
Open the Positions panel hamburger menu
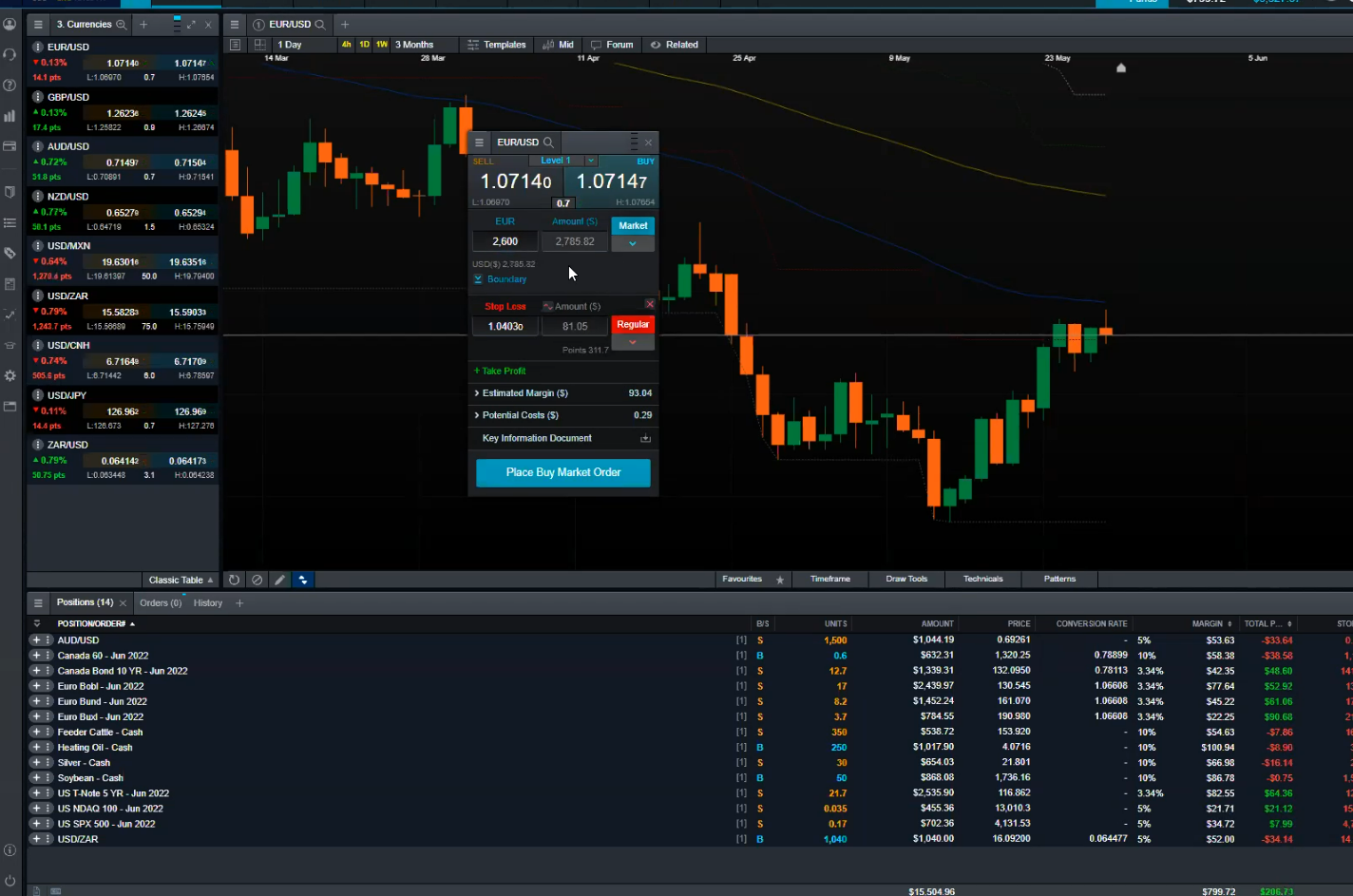38,603
